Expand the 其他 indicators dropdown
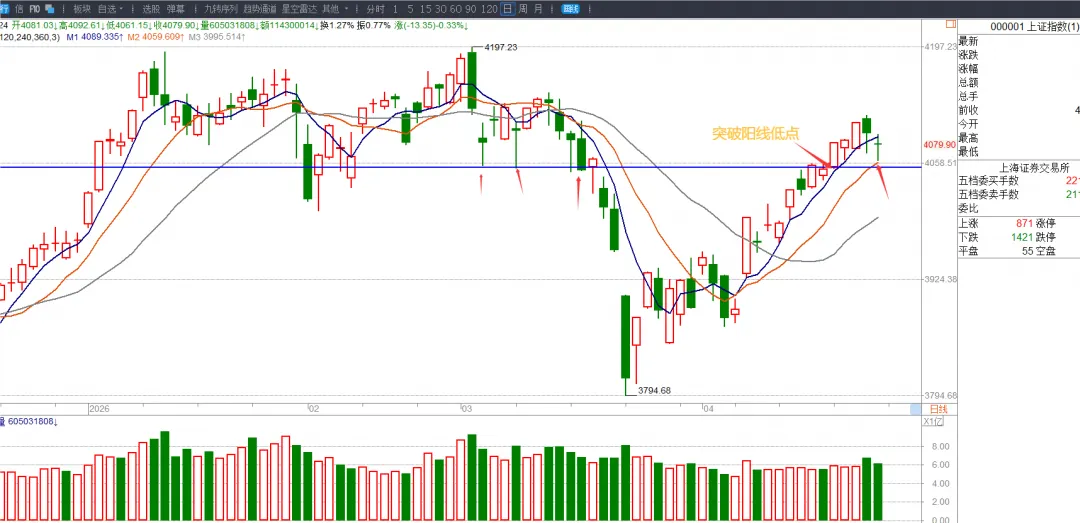 pyautogui.click(x=335, y=9)
